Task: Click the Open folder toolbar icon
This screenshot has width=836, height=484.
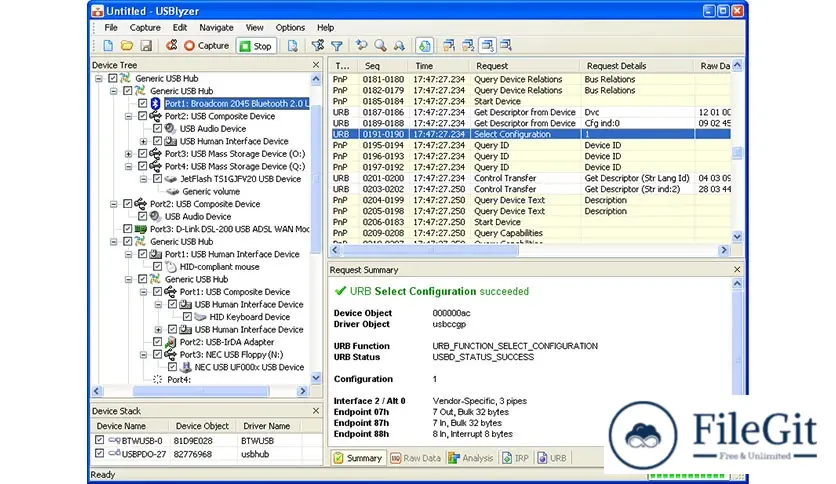Action: [127, 46]
